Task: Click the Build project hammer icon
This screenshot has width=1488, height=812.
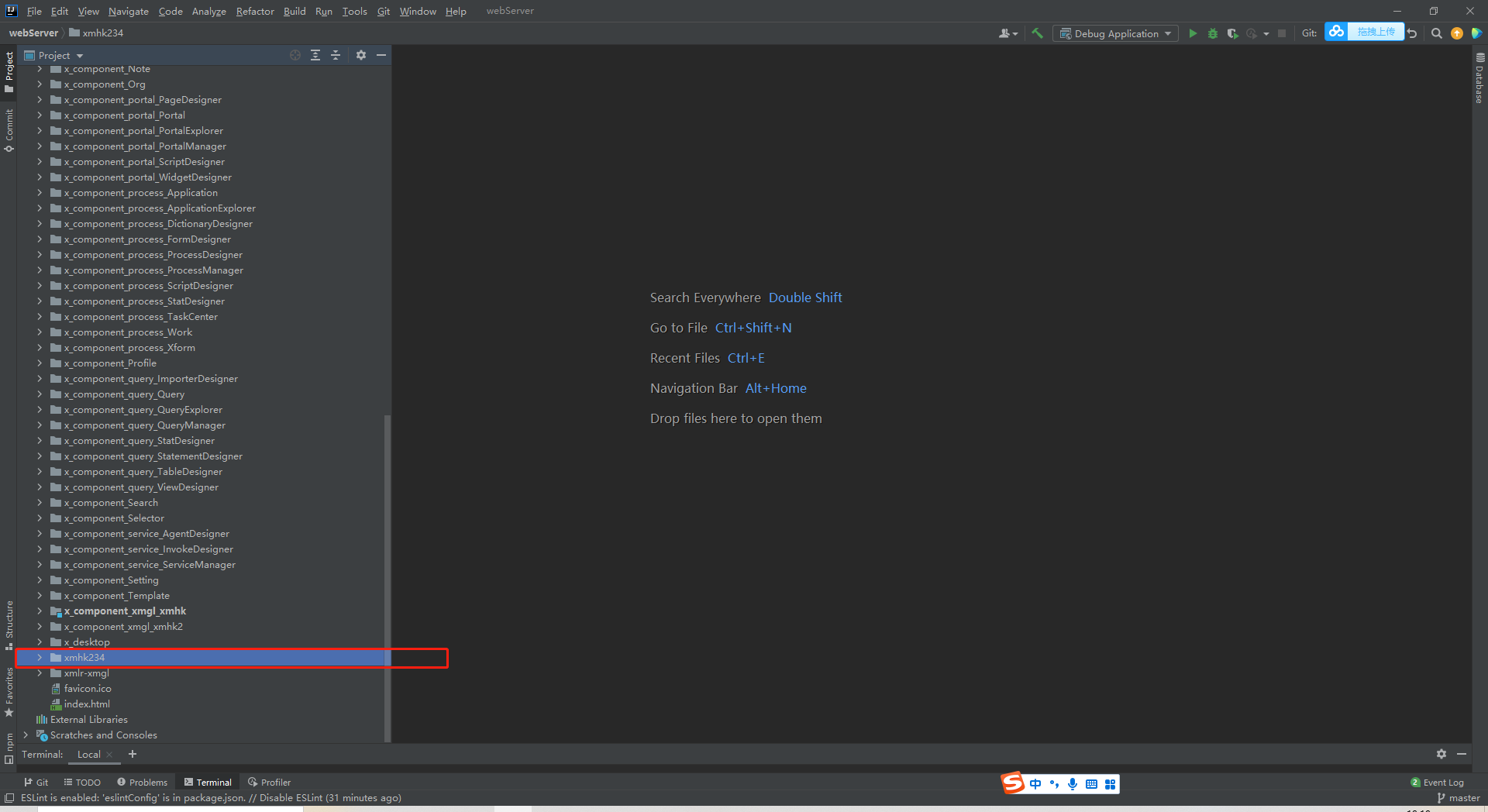Action: (x=1037, y=33)
